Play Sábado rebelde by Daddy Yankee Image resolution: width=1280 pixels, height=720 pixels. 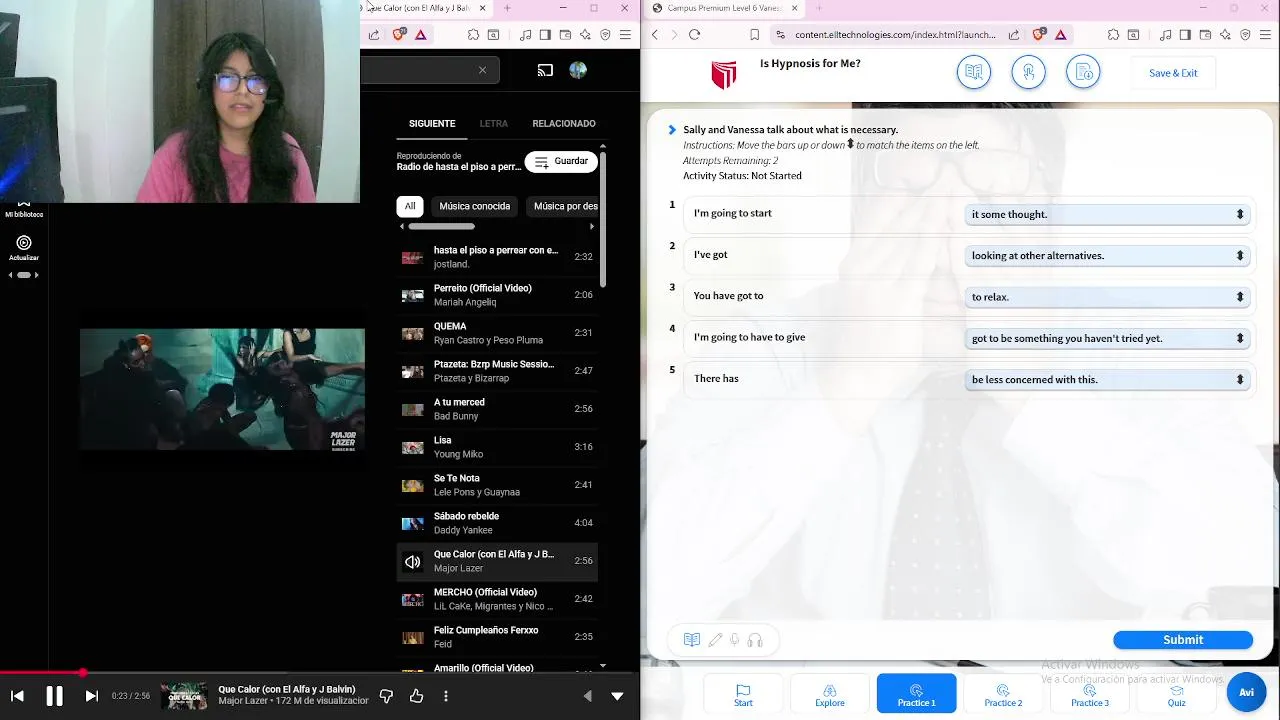(x=497, y=523)
